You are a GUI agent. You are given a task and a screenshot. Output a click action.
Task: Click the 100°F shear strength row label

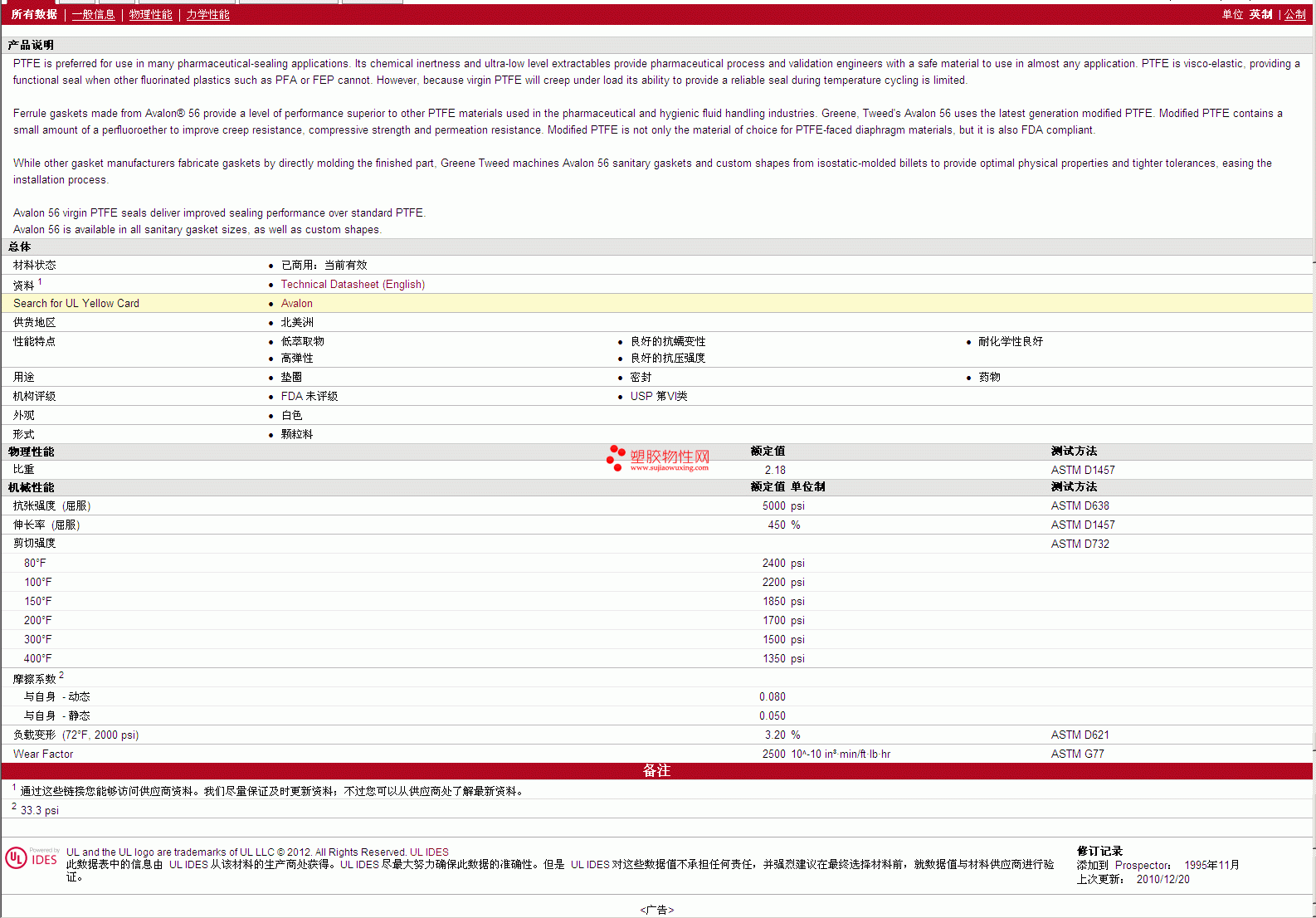(37, 582)
